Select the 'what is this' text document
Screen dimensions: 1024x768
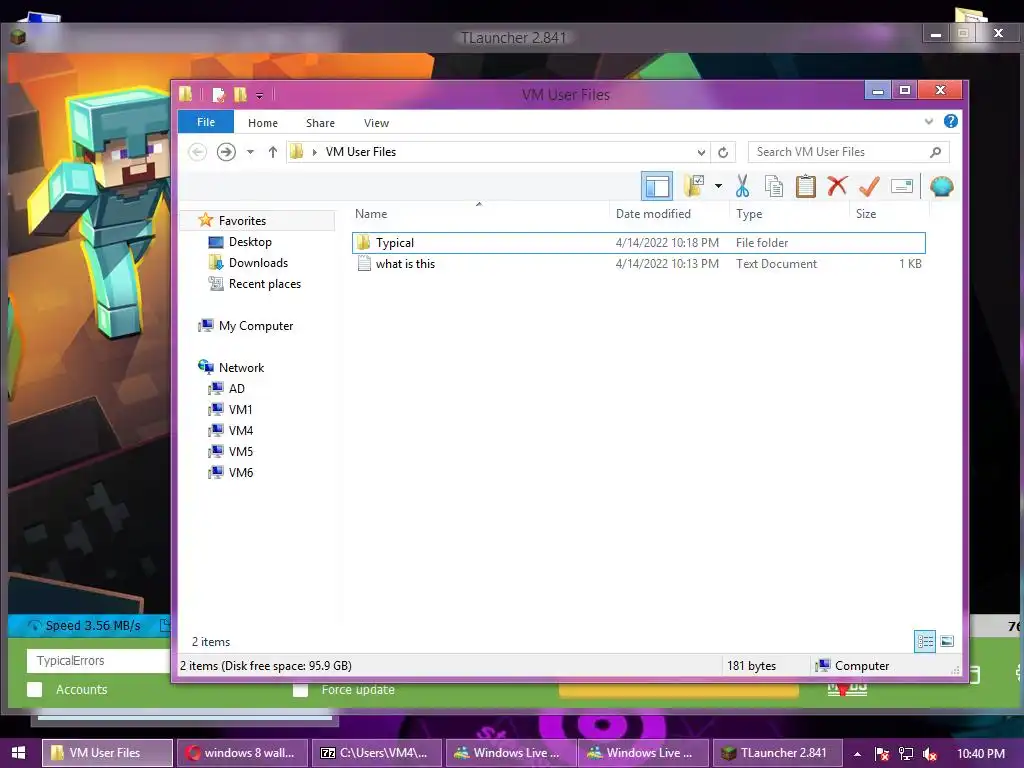[x=639, y=264]
